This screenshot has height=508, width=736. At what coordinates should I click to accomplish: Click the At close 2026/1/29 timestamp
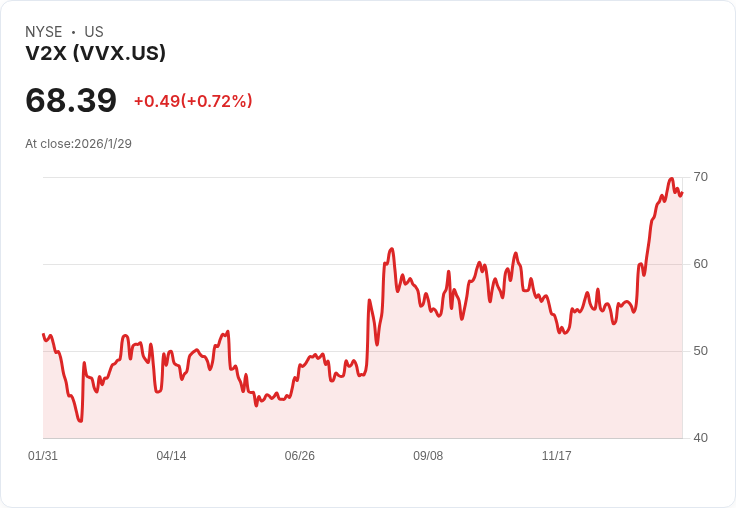click(x=78, y=144)
